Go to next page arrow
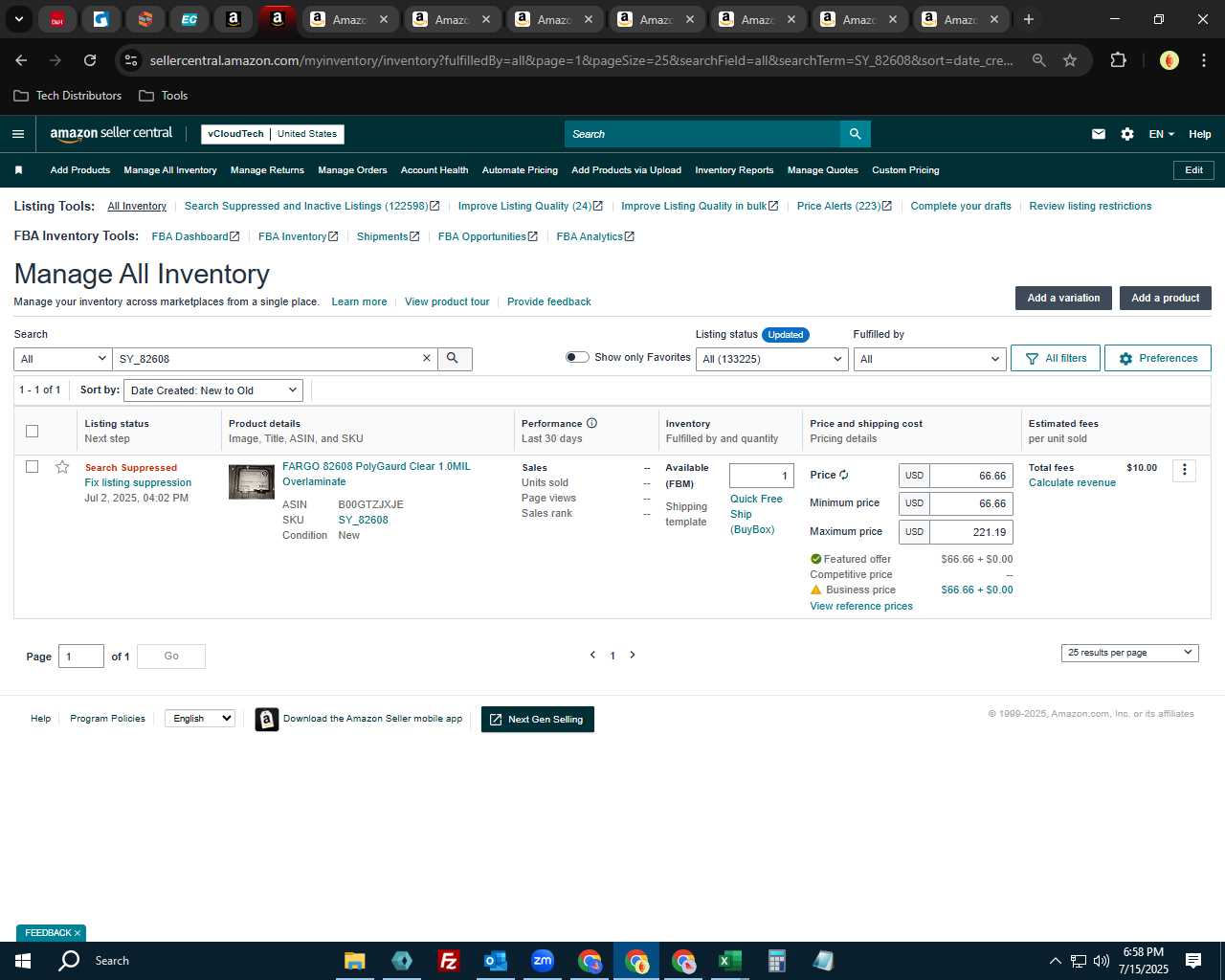 (633, 656)
